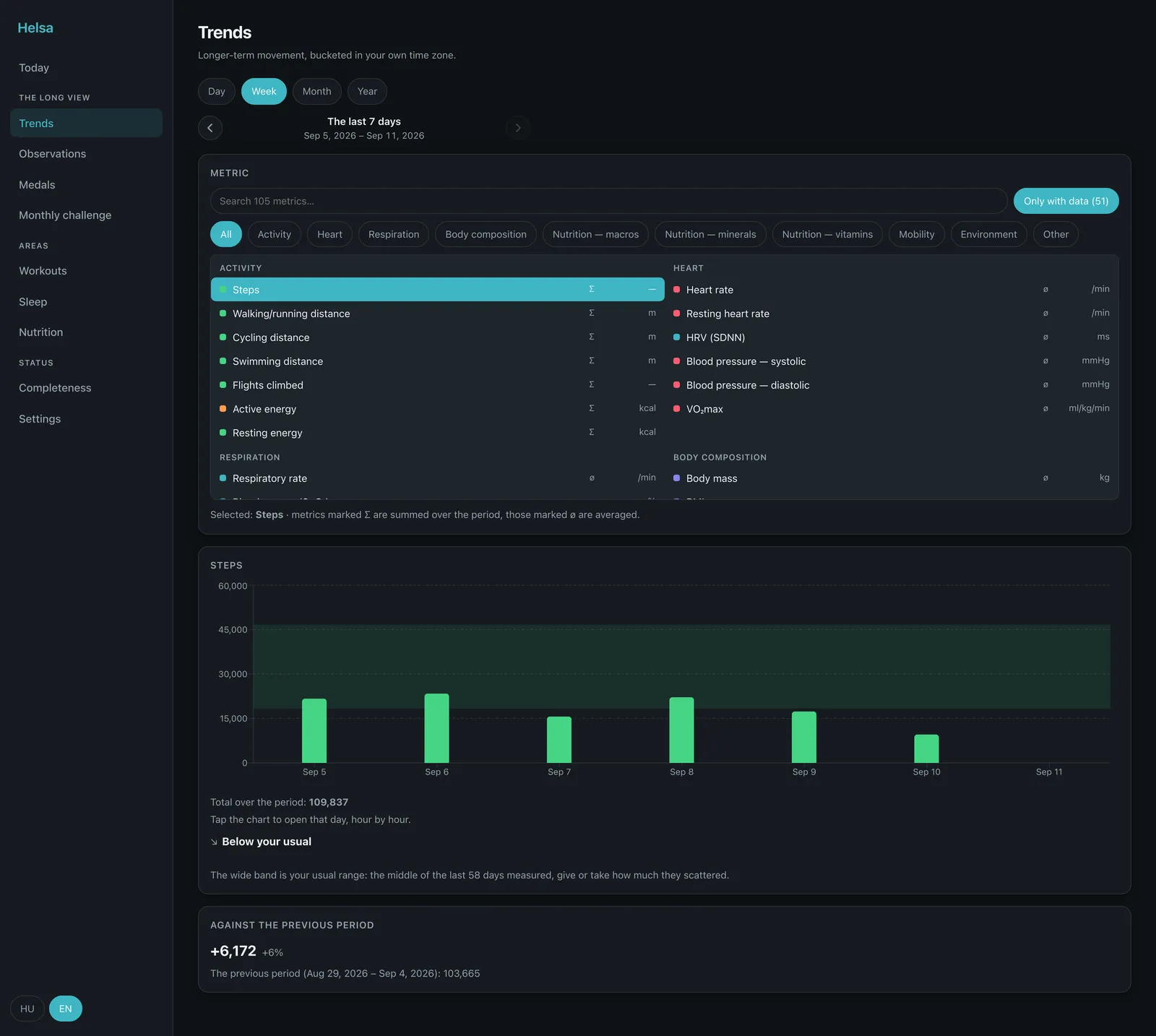Select the HRV (SDNN) metric
This screenshot has height=1036, width=1156.
[892, 337]
